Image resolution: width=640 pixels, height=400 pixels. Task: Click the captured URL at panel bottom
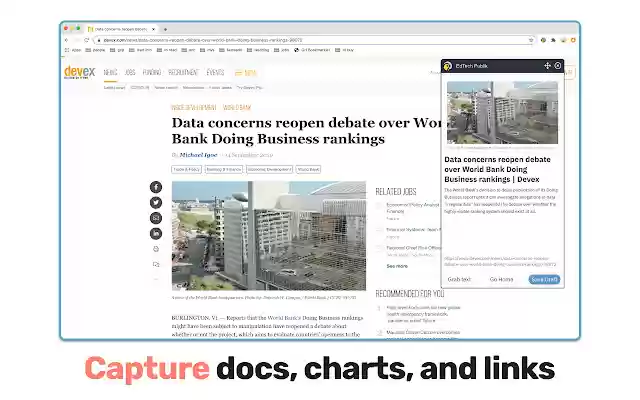500,261
